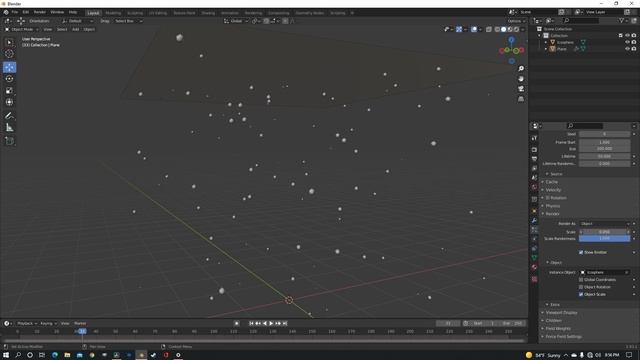640x360 pixels.
Task: Play the animation forward
Action: [271, 323]
